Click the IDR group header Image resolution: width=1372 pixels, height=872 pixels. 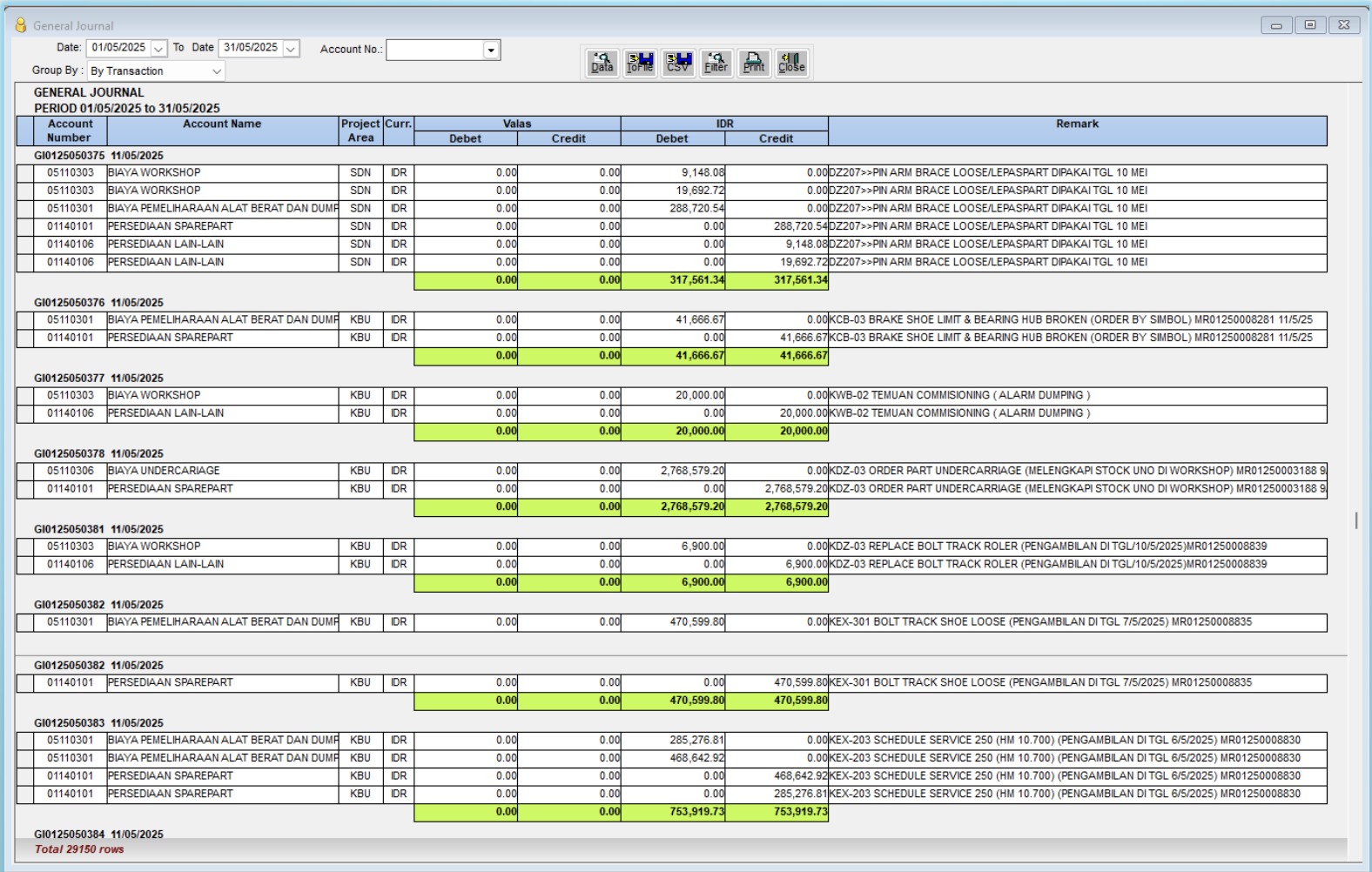(x=725, y=124)
